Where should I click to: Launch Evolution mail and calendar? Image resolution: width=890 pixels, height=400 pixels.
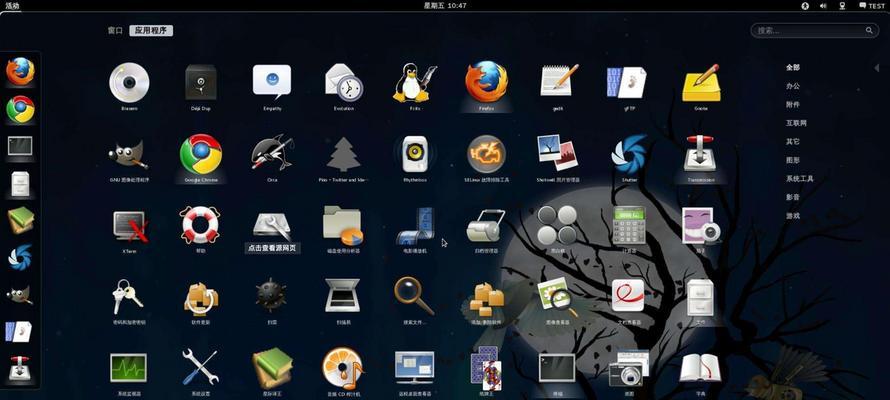point(344,82)
